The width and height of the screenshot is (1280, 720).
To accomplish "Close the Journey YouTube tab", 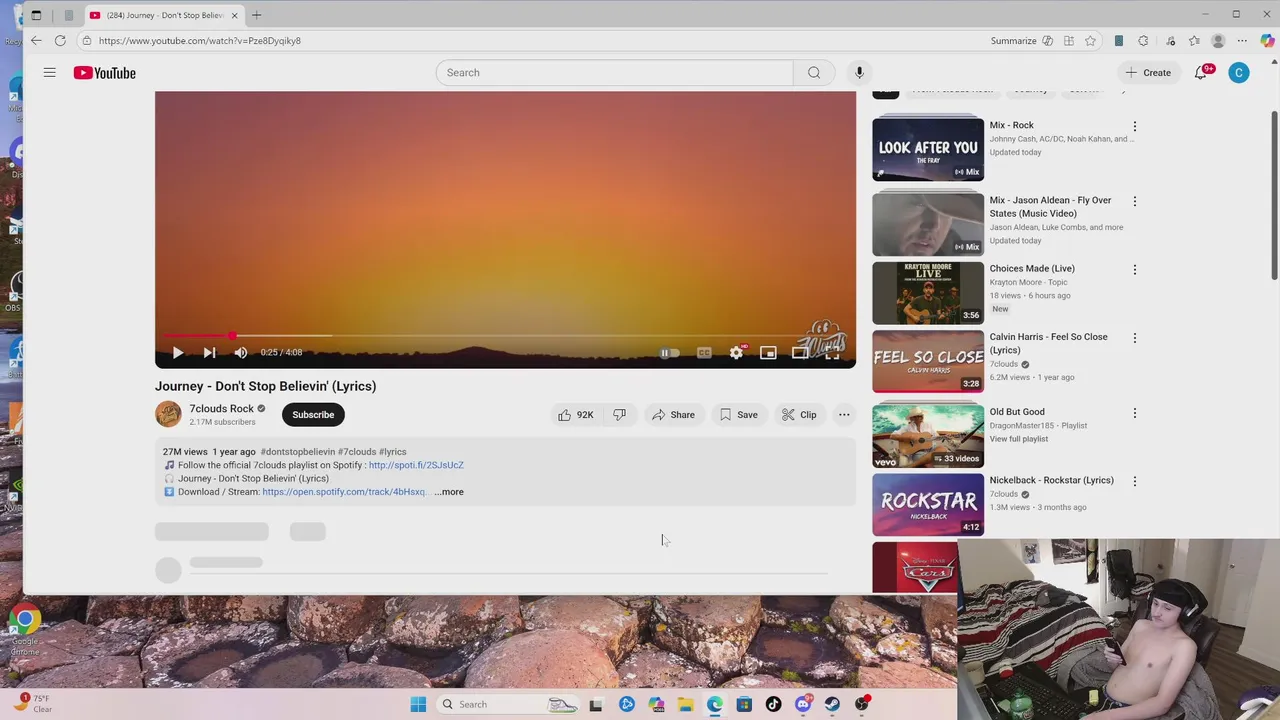I will (x=236, y=15).
